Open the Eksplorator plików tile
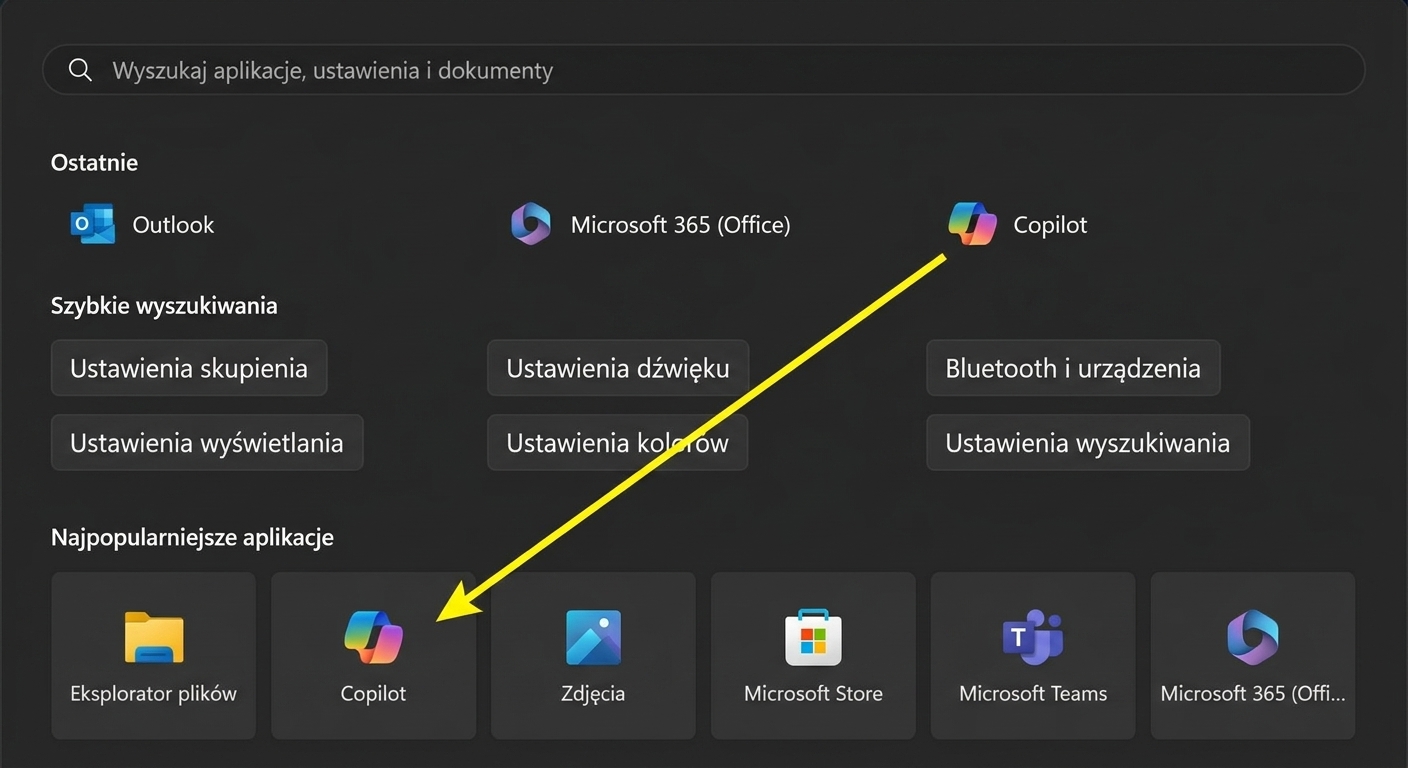 click(154, 655)
